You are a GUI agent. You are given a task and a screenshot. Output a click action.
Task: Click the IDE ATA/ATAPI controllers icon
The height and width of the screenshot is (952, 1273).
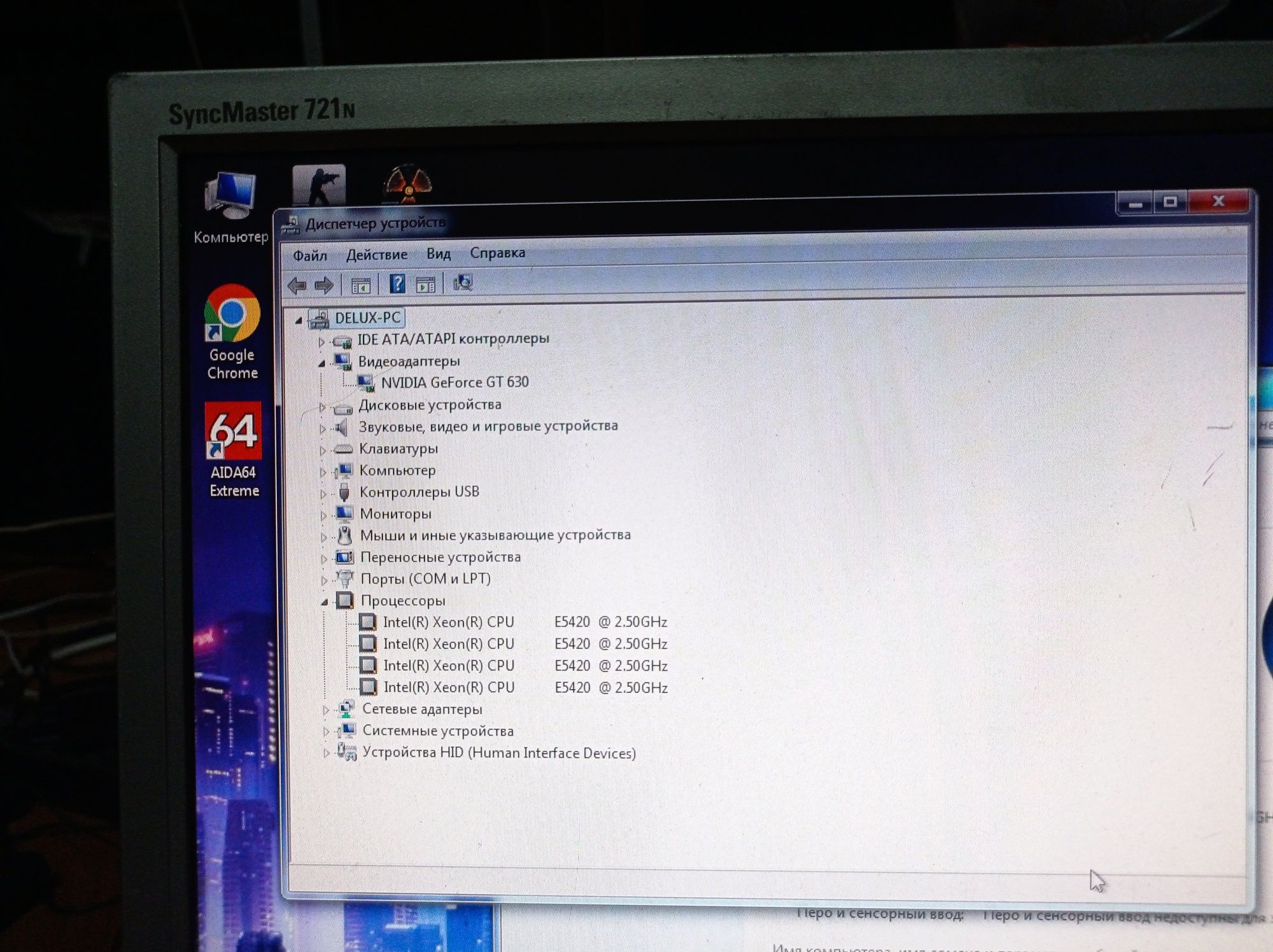point(342,341)
